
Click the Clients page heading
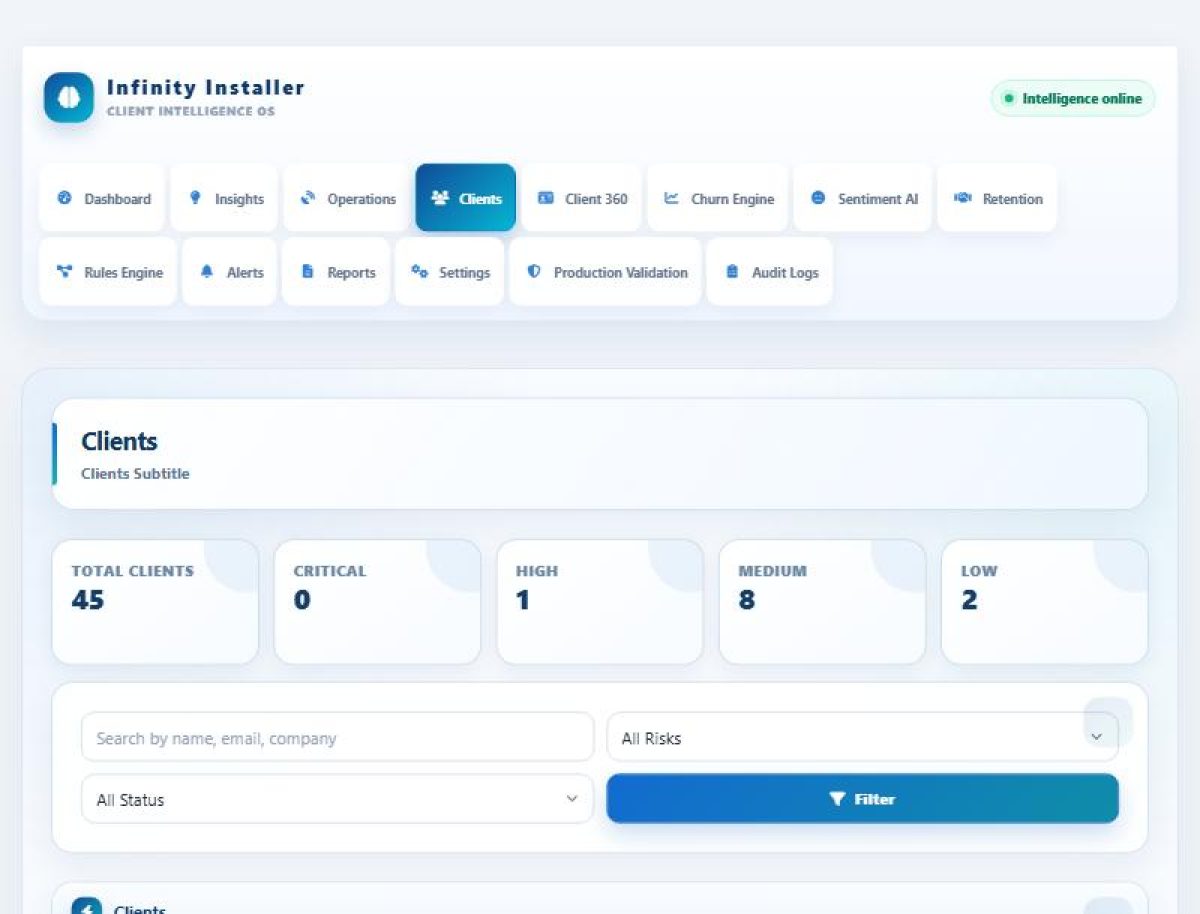click(x=120, y=441)
